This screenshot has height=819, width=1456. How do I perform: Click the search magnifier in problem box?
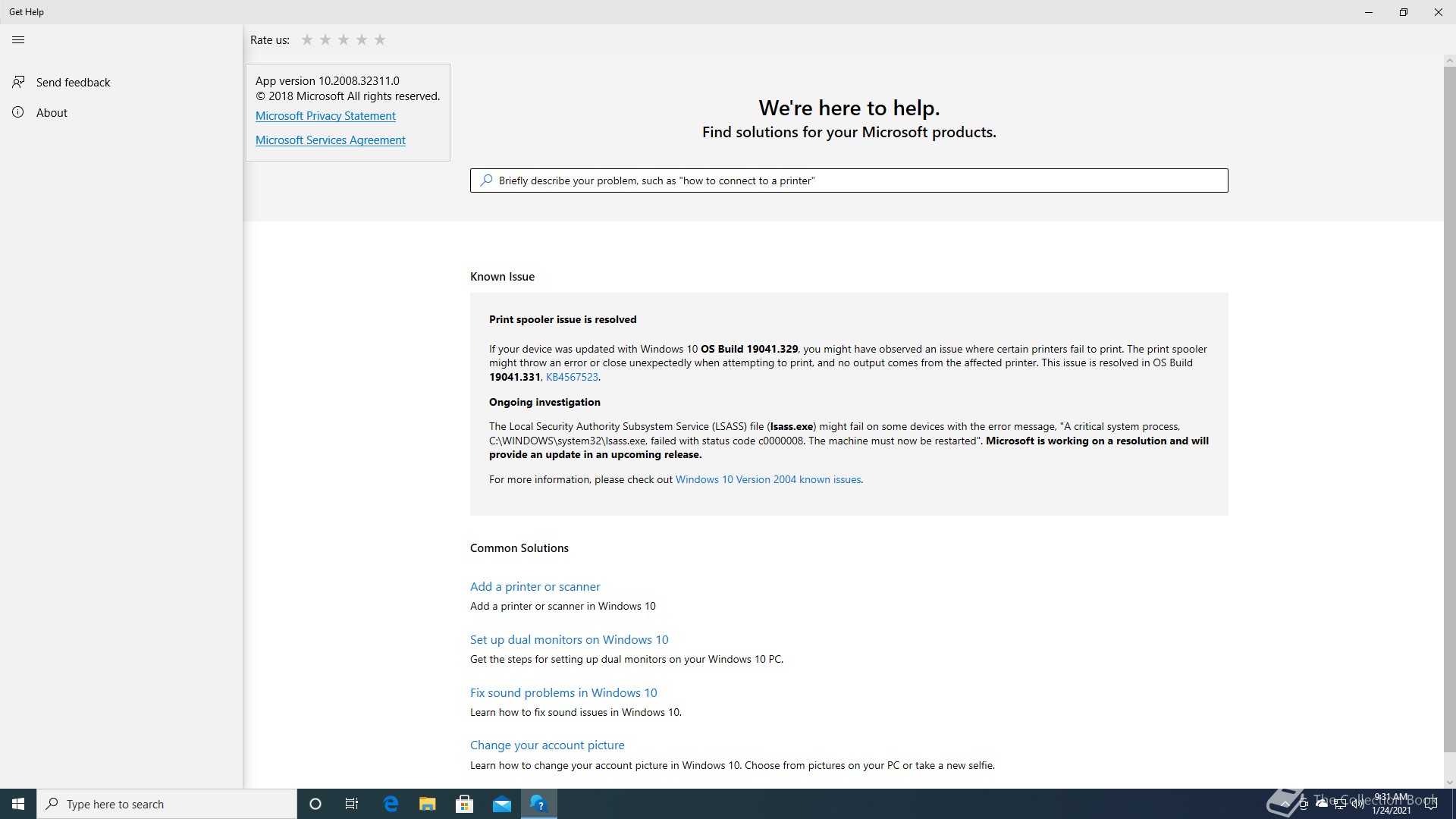[487, 180]
